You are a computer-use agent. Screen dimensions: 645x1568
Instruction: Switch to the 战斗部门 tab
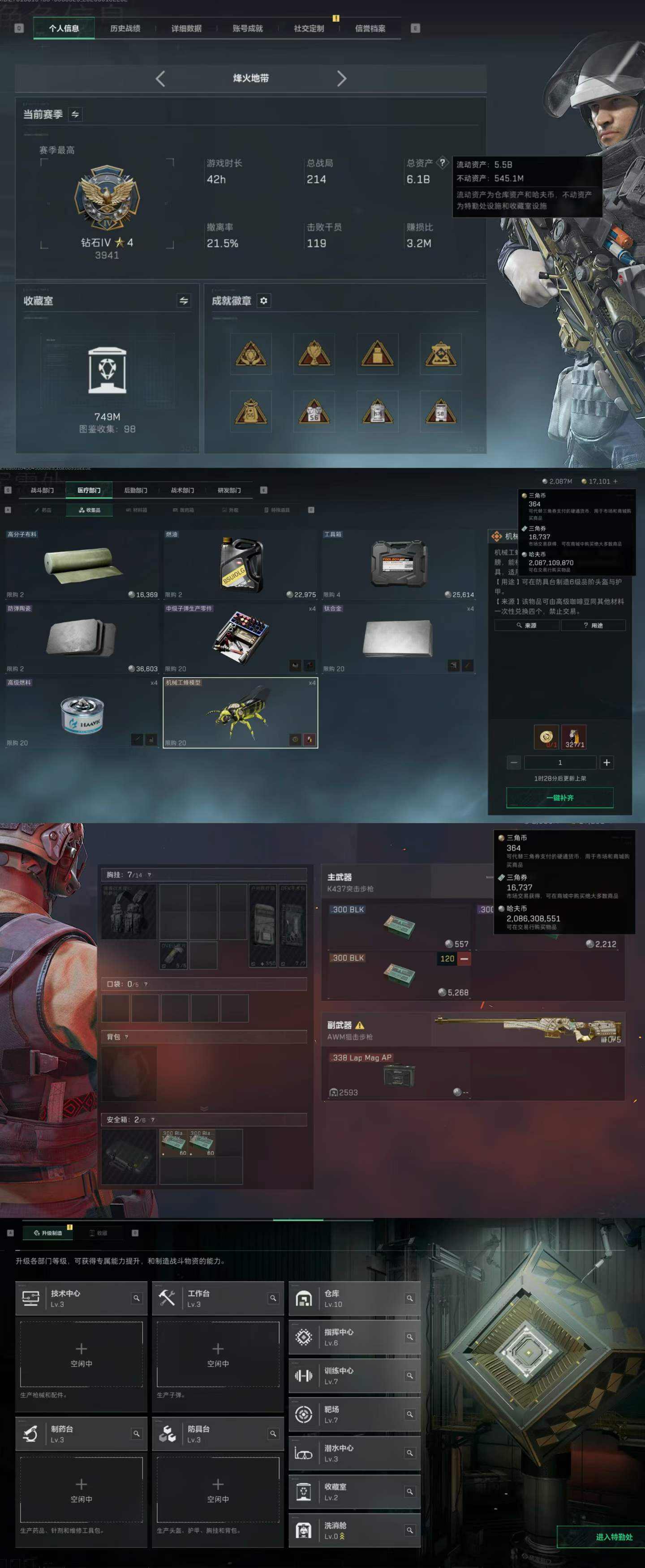pyautogui.click(x=43, y=490)
